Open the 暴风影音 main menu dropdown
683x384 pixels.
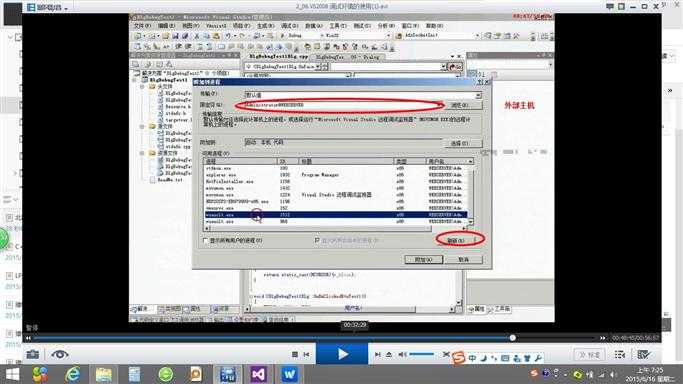coord(47,7)
